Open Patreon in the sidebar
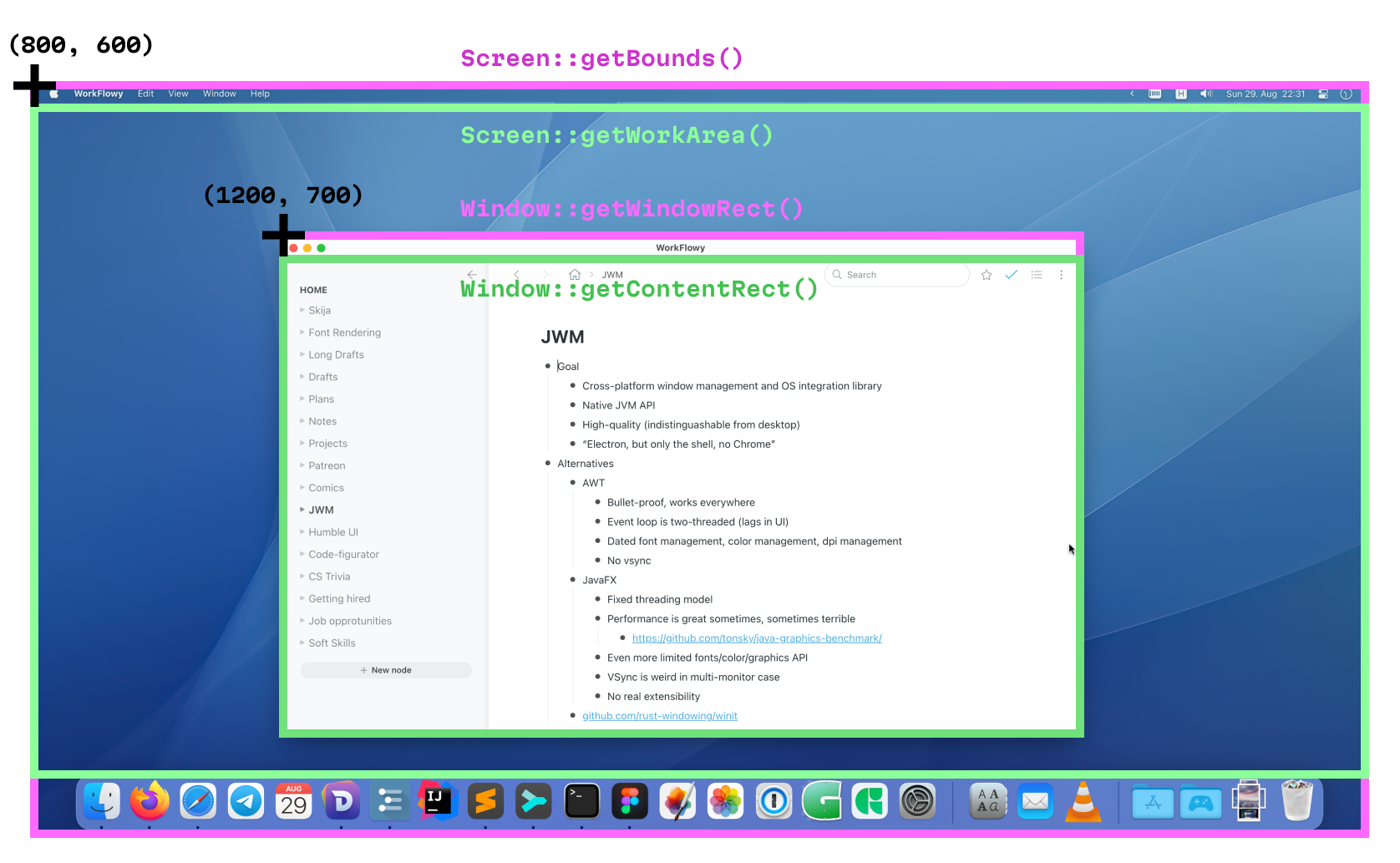This screenshot has height=863, width=1400. [327, 465]
